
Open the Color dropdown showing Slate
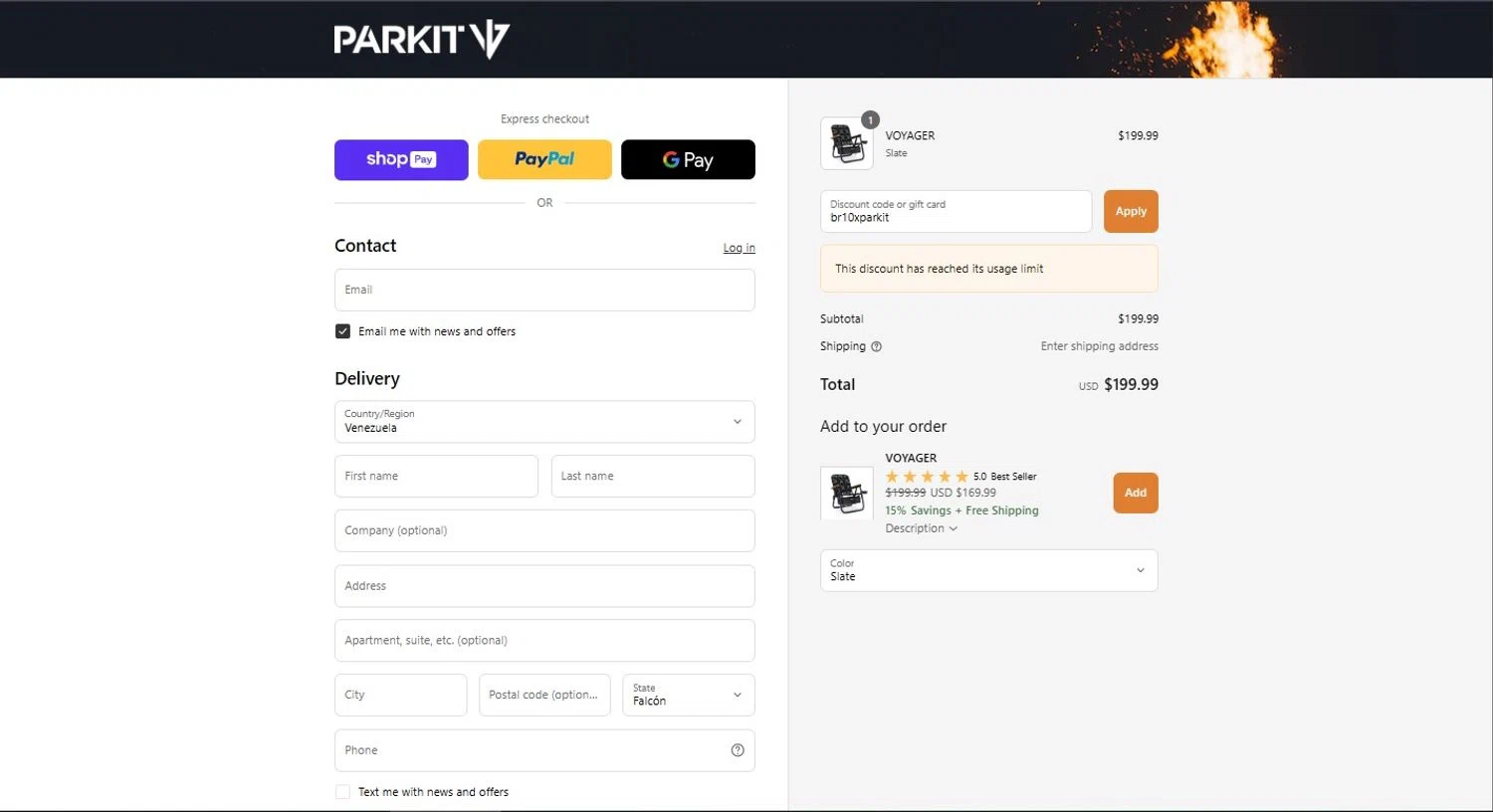[988, 570]
